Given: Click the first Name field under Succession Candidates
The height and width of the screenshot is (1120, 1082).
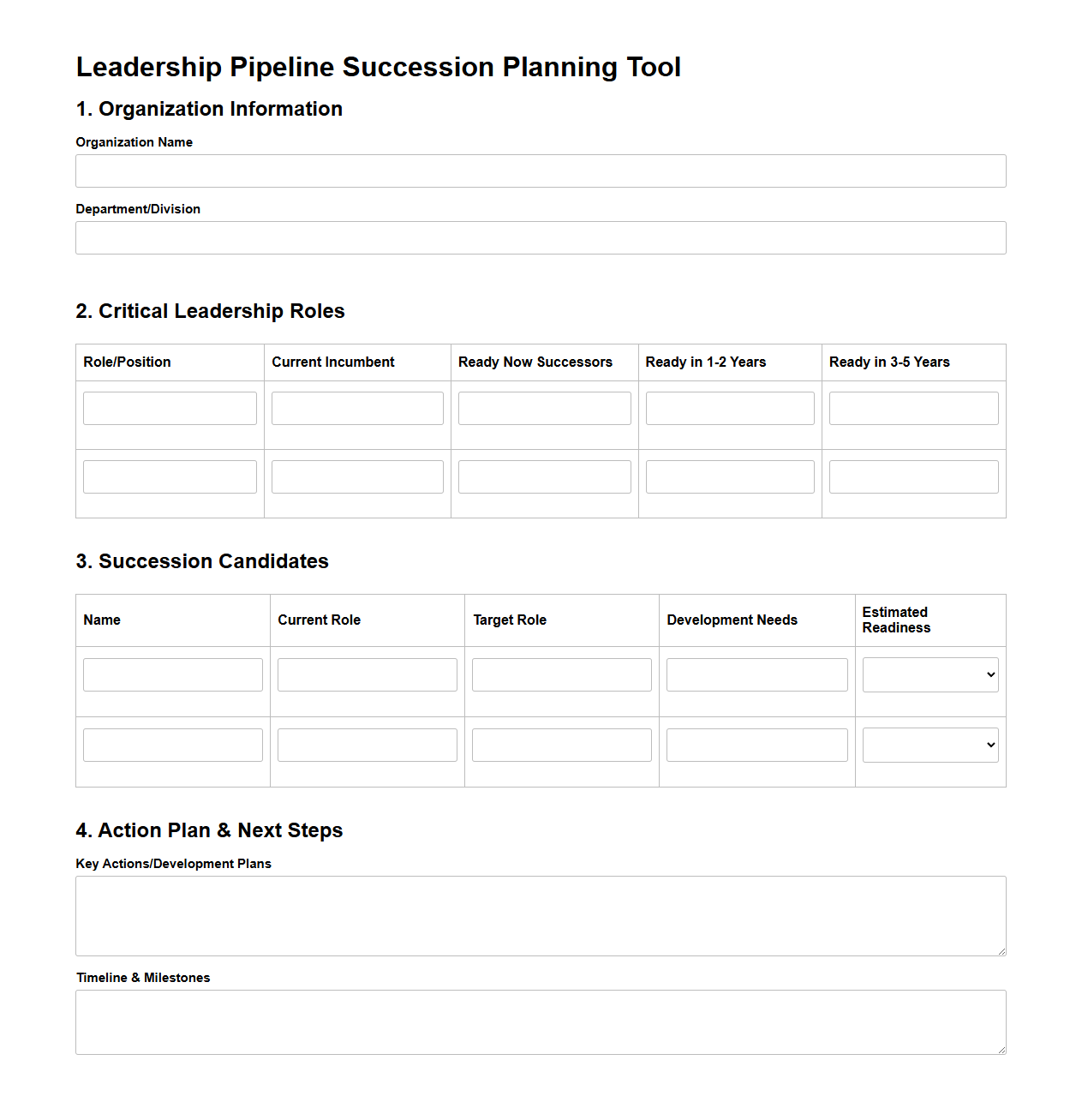Looking at the screenshot, I should pyautogui.click(x=172, y=674).
